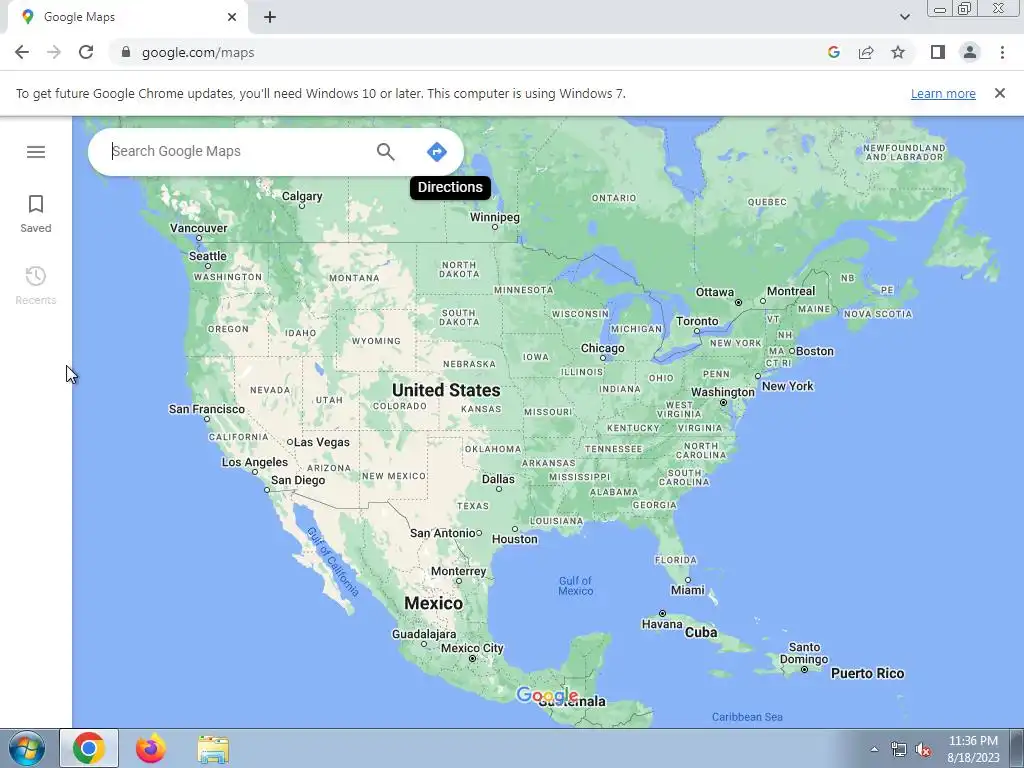This screenshot has width=1024, height=768.
Task: Click the Cuba country label
Action: 701,632
